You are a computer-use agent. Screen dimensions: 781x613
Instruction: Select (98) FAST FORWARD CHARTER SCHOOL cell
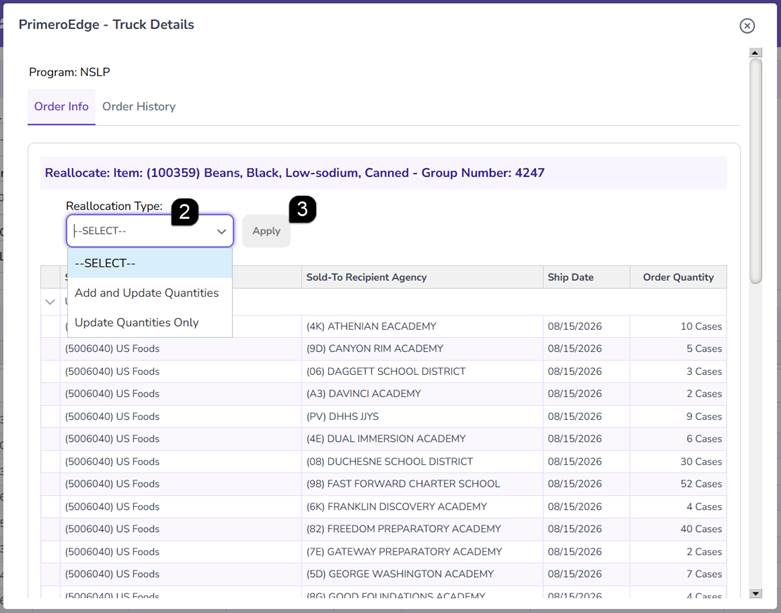(422, 484)
